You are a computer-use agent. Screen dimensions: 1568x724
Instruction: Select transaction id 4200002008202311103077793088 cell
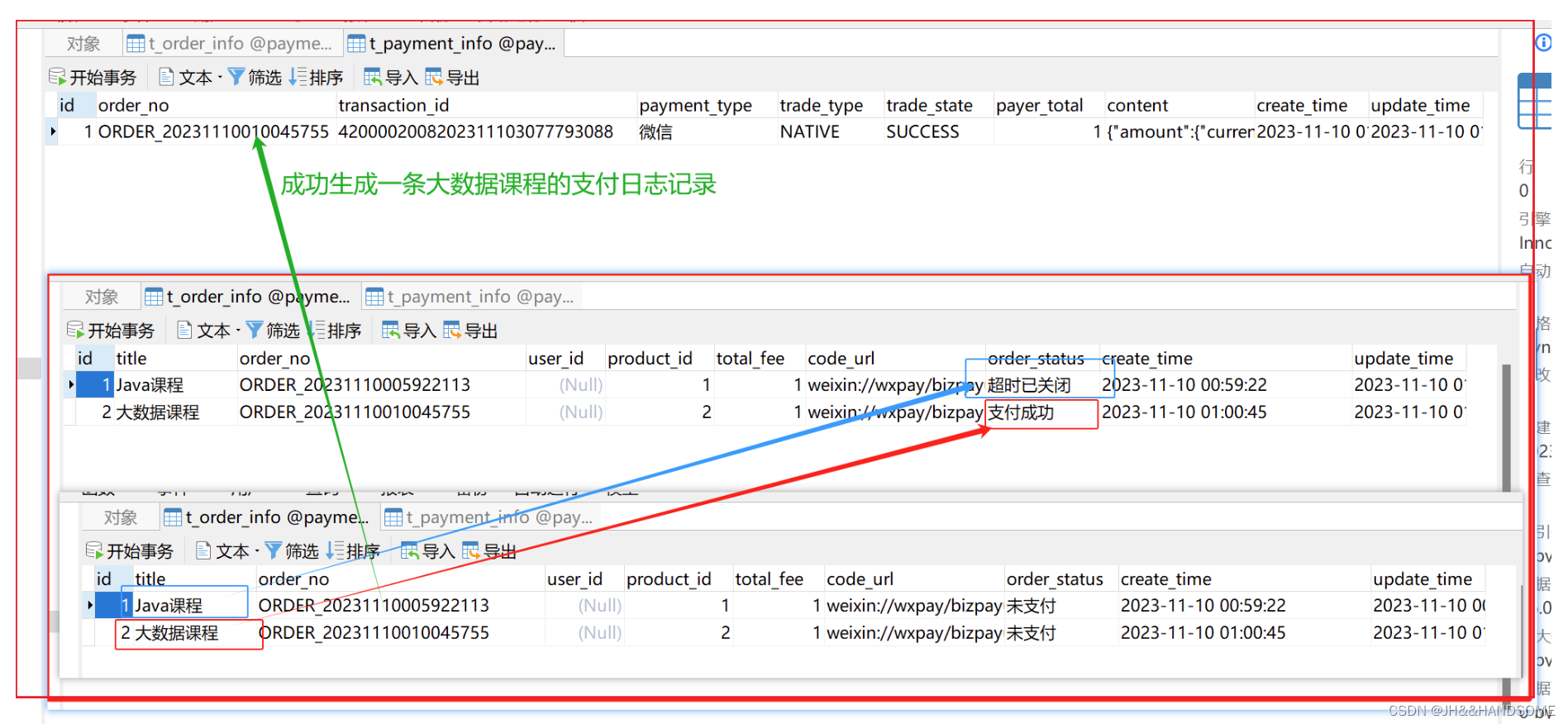pyautogui.click(x=486, y=131)
